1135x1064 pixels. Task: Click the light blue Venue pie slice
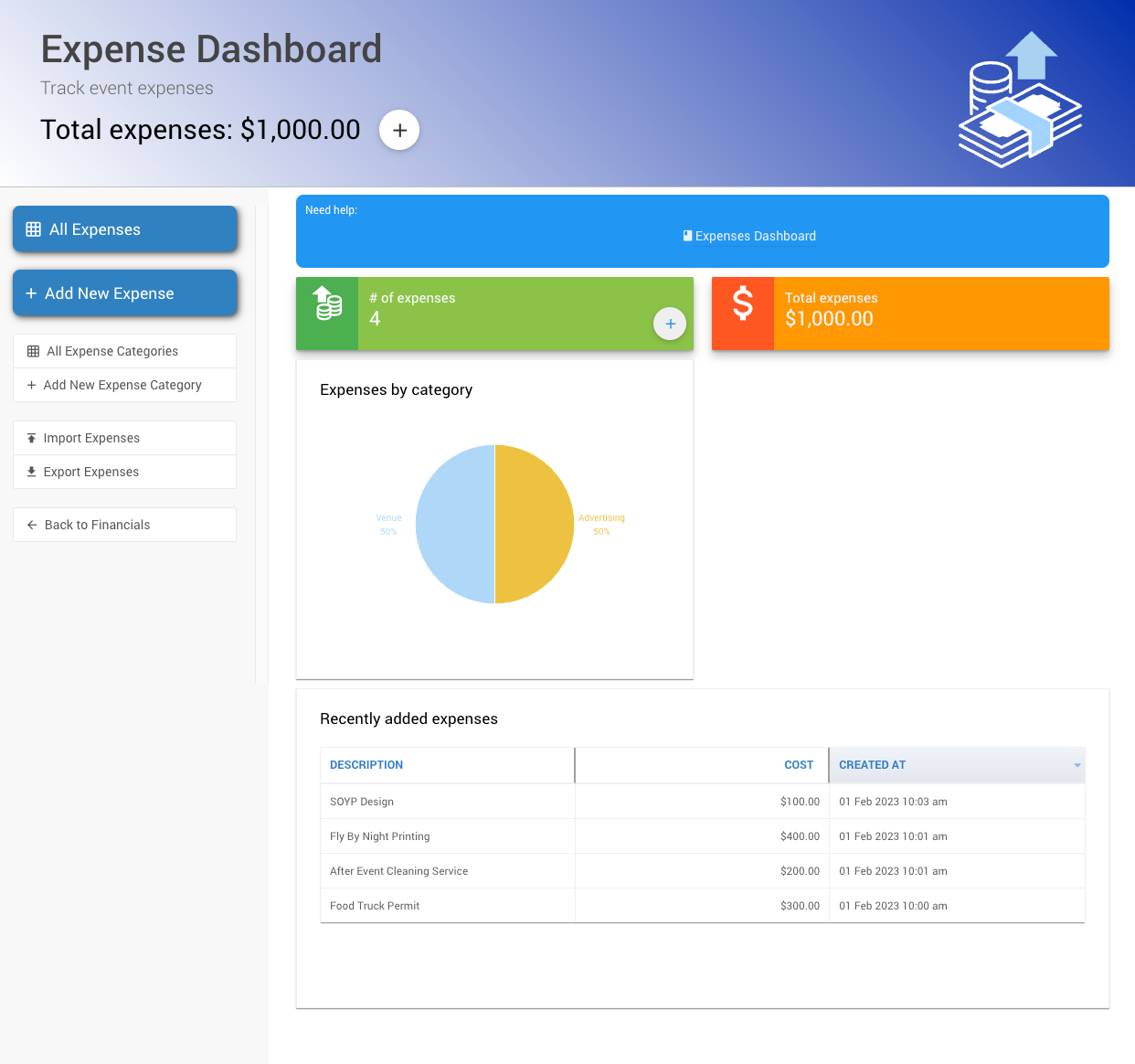pos(455,524)
